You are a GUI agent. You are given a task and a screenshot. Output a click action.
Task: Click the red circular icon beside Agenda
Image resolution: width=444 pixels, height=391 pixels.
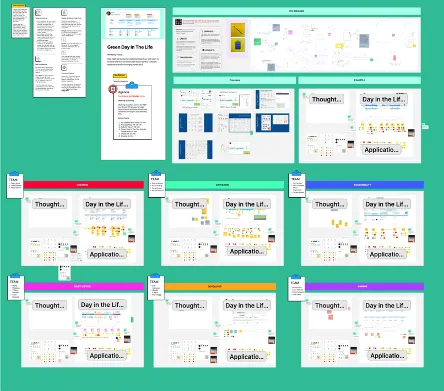click(x=113, y=89)
